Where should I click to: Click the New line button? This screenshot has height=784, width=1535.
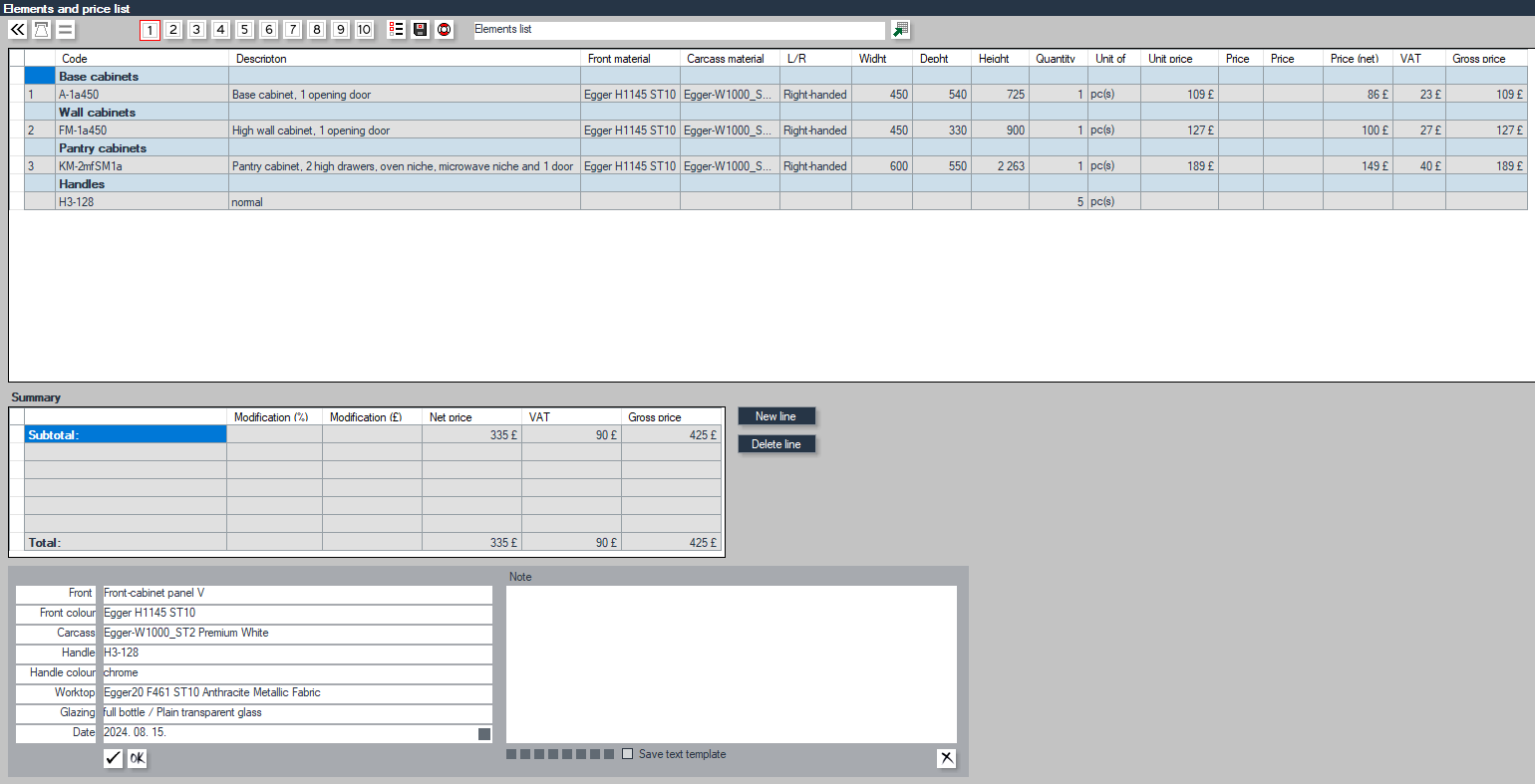[x=776, y=416]
